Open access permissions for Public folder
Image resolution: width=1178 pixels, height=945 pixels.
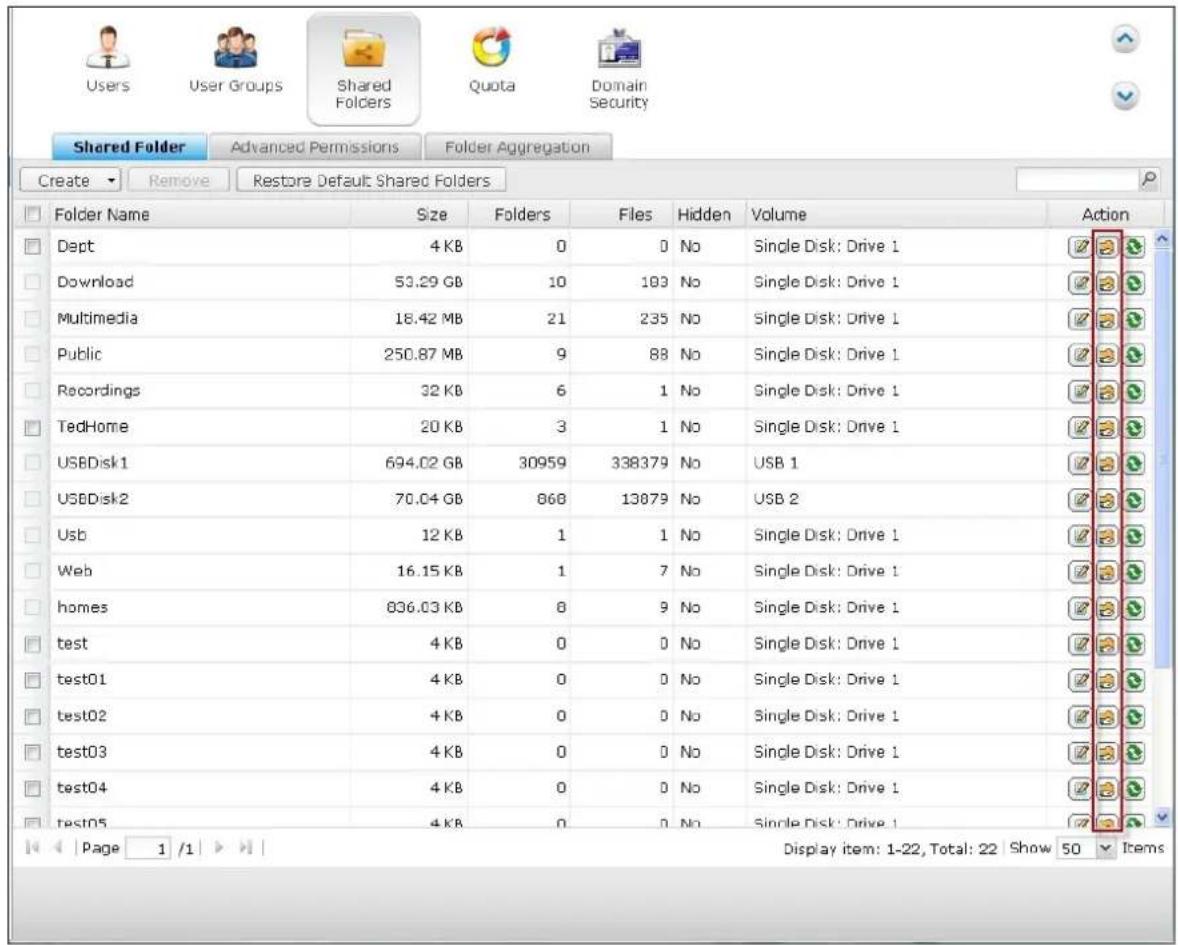[1107, 355]
